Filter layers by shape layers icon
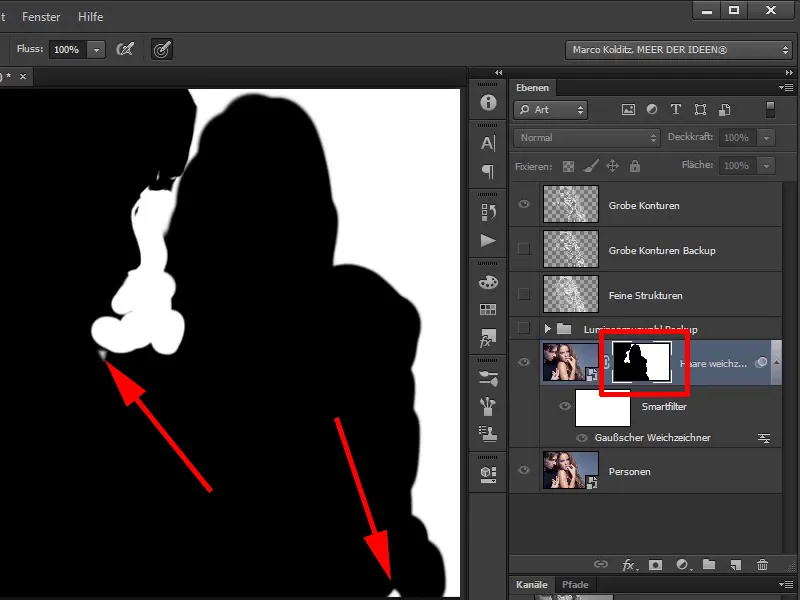This screenshot has width=800, height=600. (x=701, y=109)
